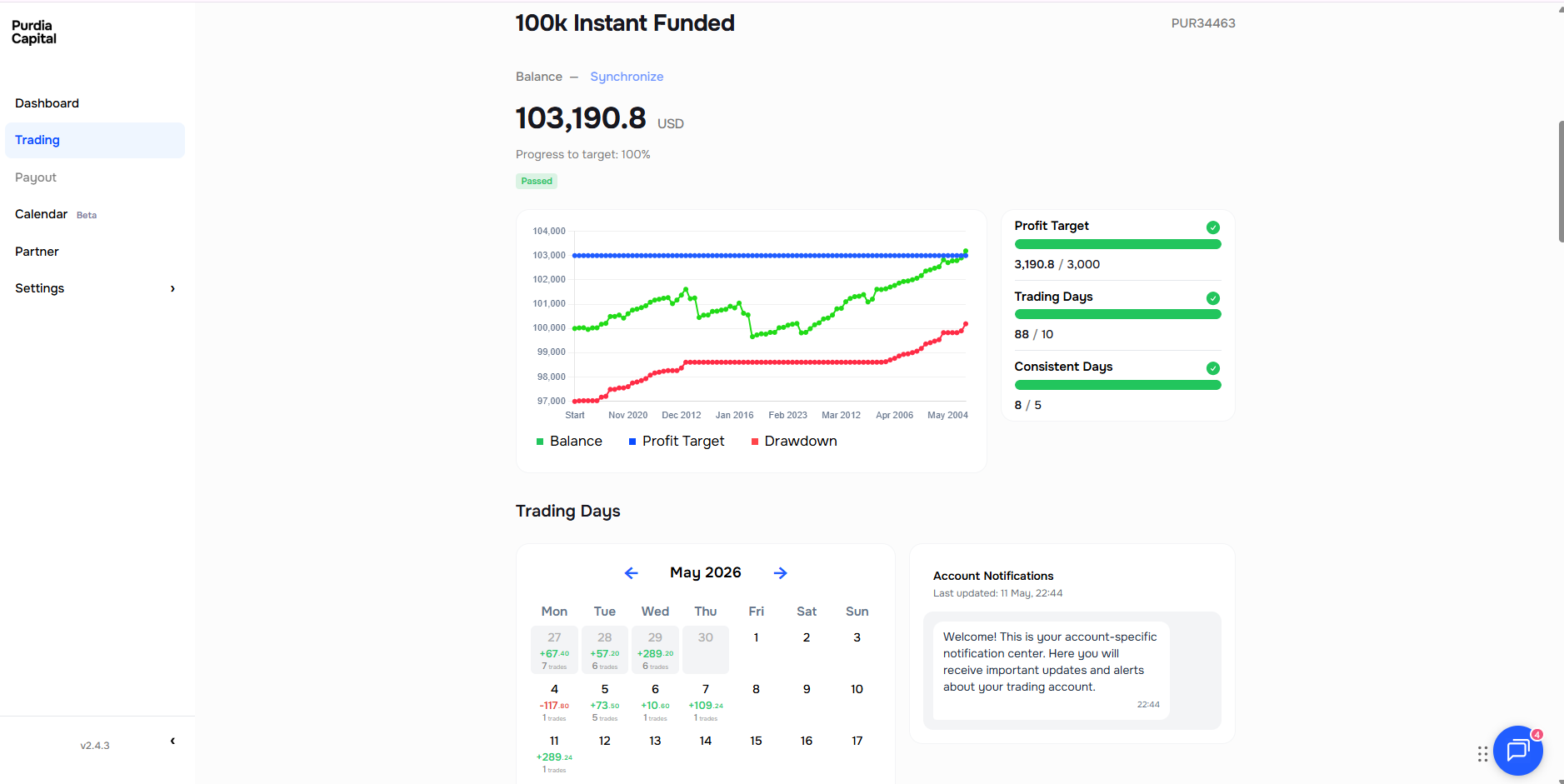
Task: Click the Passed status badge
Action: pos(537,182)
